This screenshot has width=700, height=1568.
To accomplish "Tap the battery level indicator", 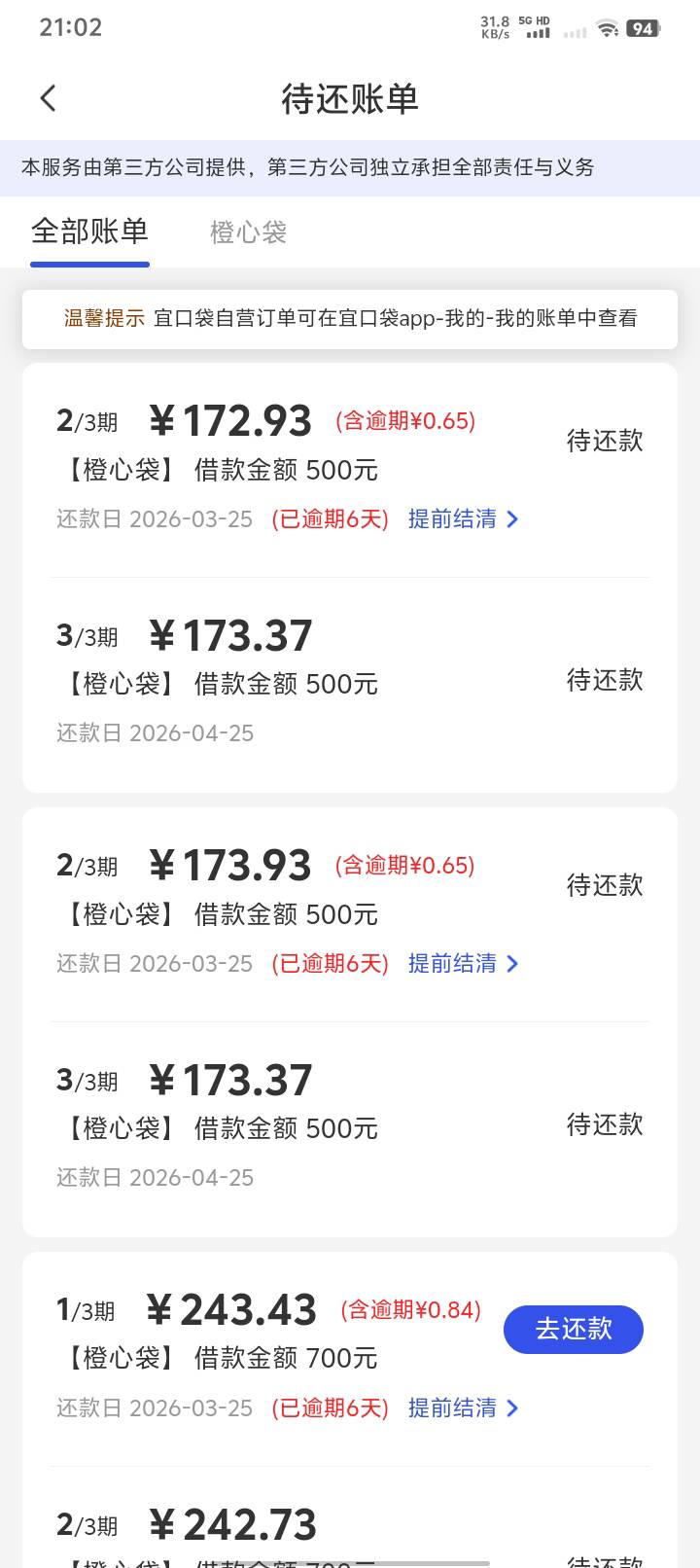I will 642,28.
